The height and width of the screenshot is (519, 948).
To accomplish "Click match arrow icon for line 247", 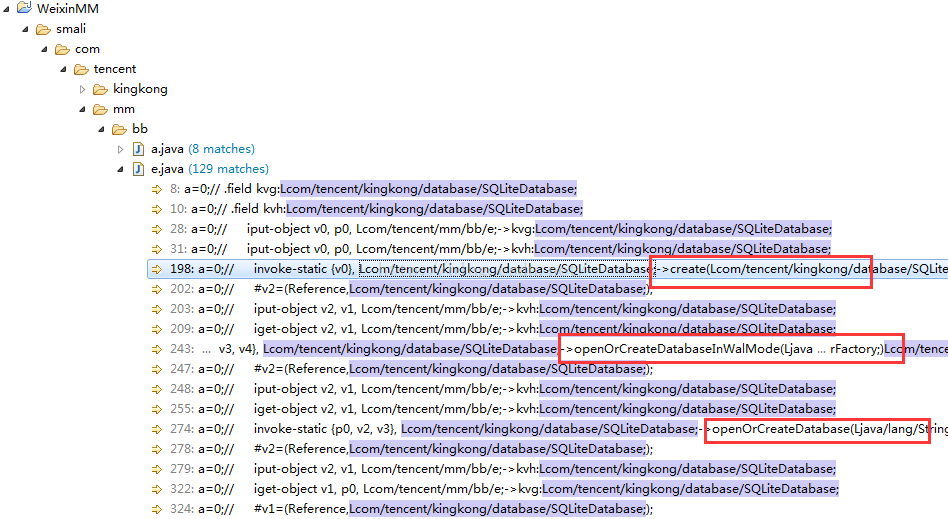I will [157, 369].
